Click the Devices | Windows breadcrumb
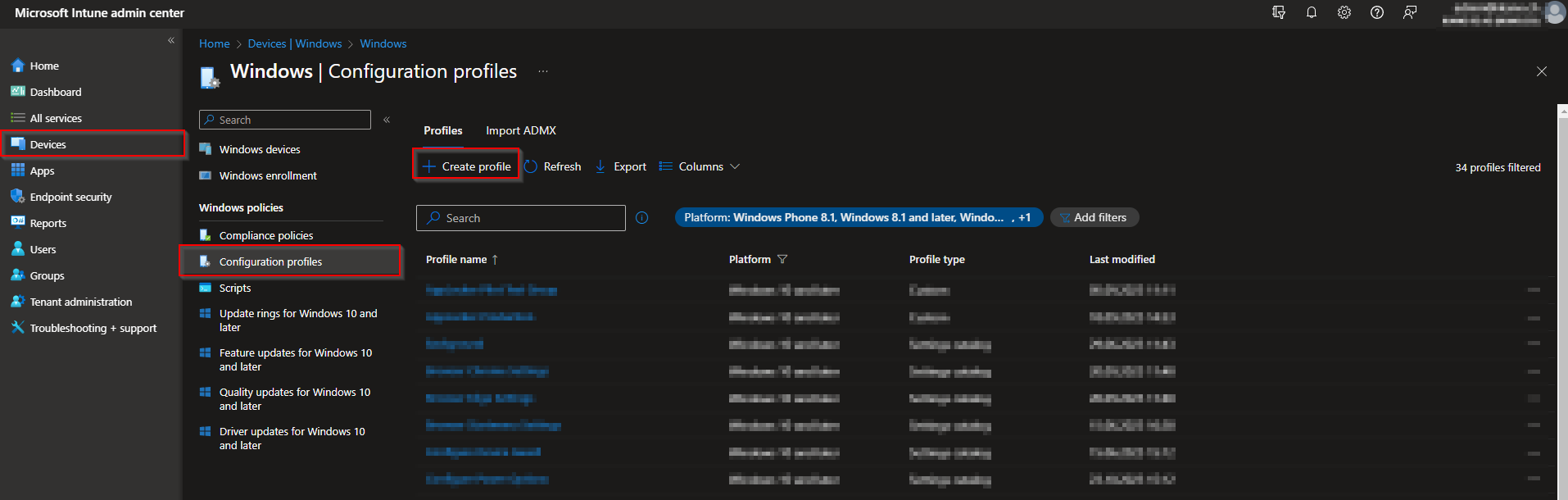This screenshot has height=500, width=1568. tap(295, 43)
